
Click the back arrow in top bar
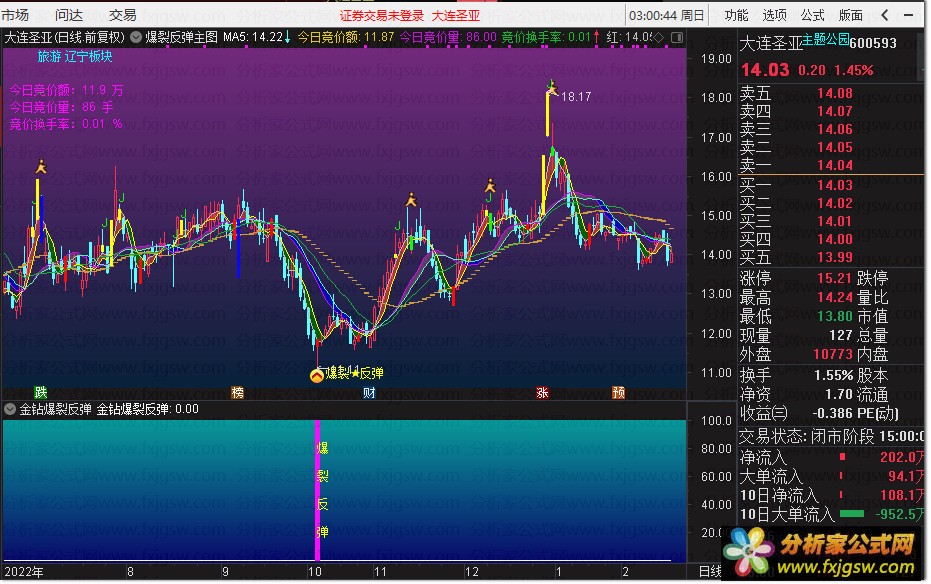[x=885, y=15]
